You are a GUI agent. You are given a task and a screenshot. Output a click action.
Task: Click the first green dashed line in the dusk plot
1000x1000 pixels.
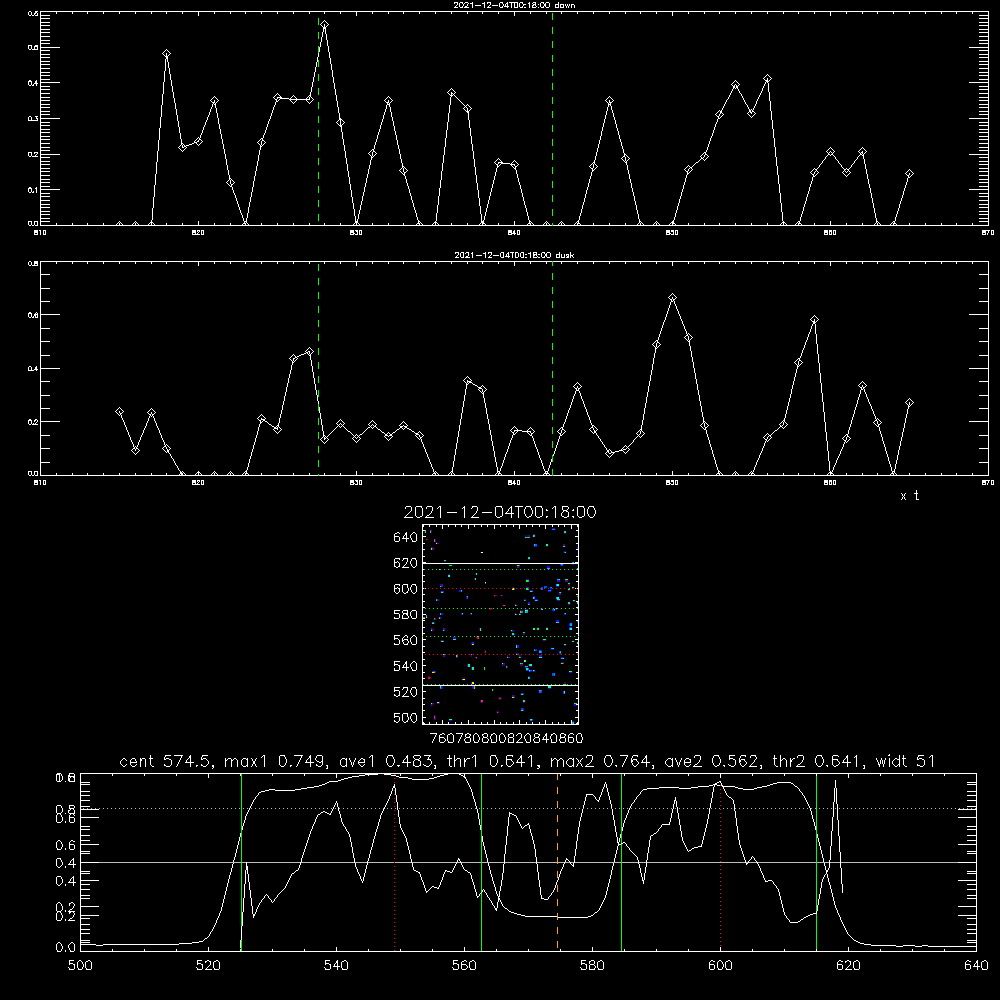(x=318, y=369)
